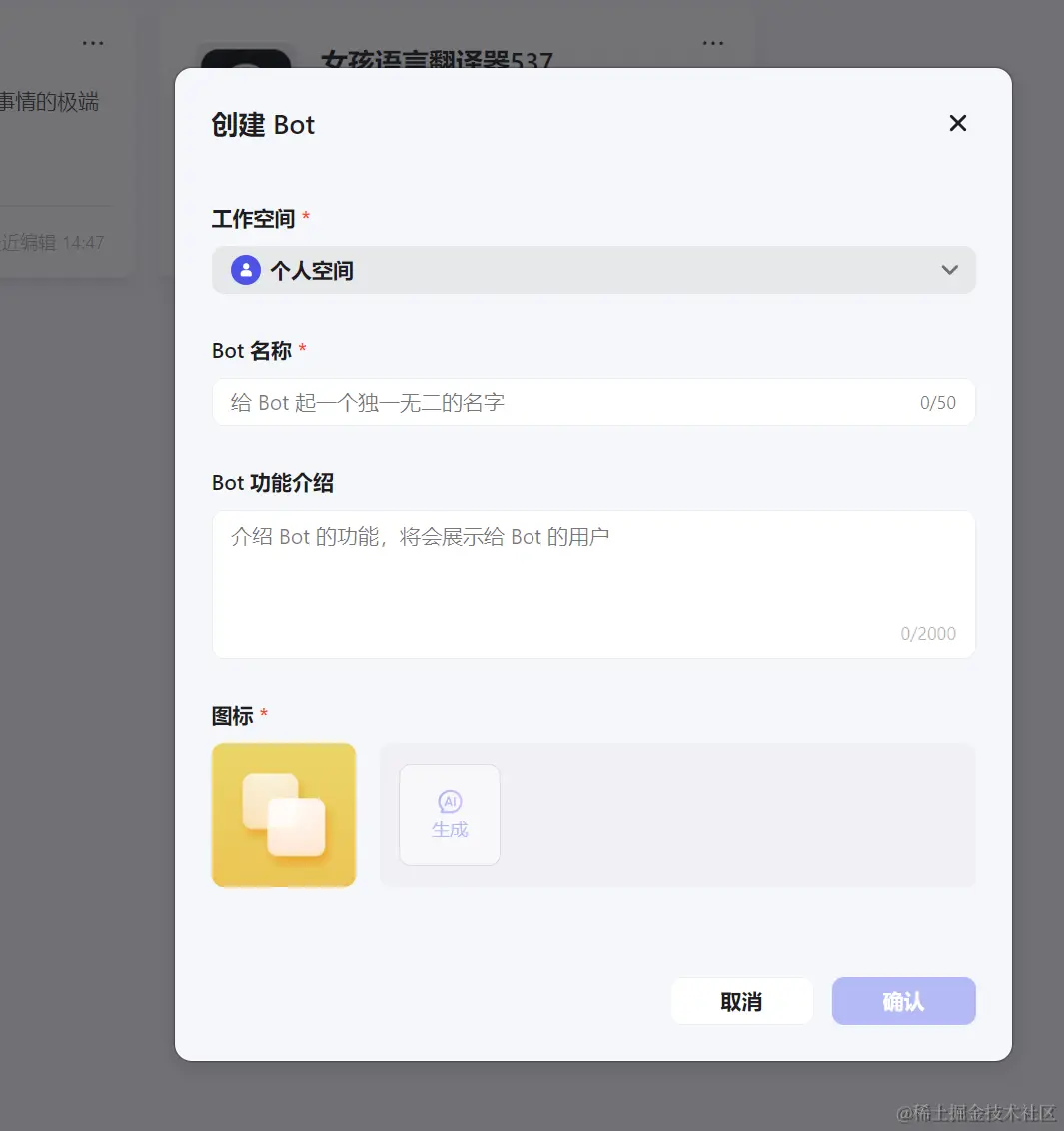1064x1131 pixels.
Task: Focus the Bot 功能介绍 text area
Action: coord(593,584)
